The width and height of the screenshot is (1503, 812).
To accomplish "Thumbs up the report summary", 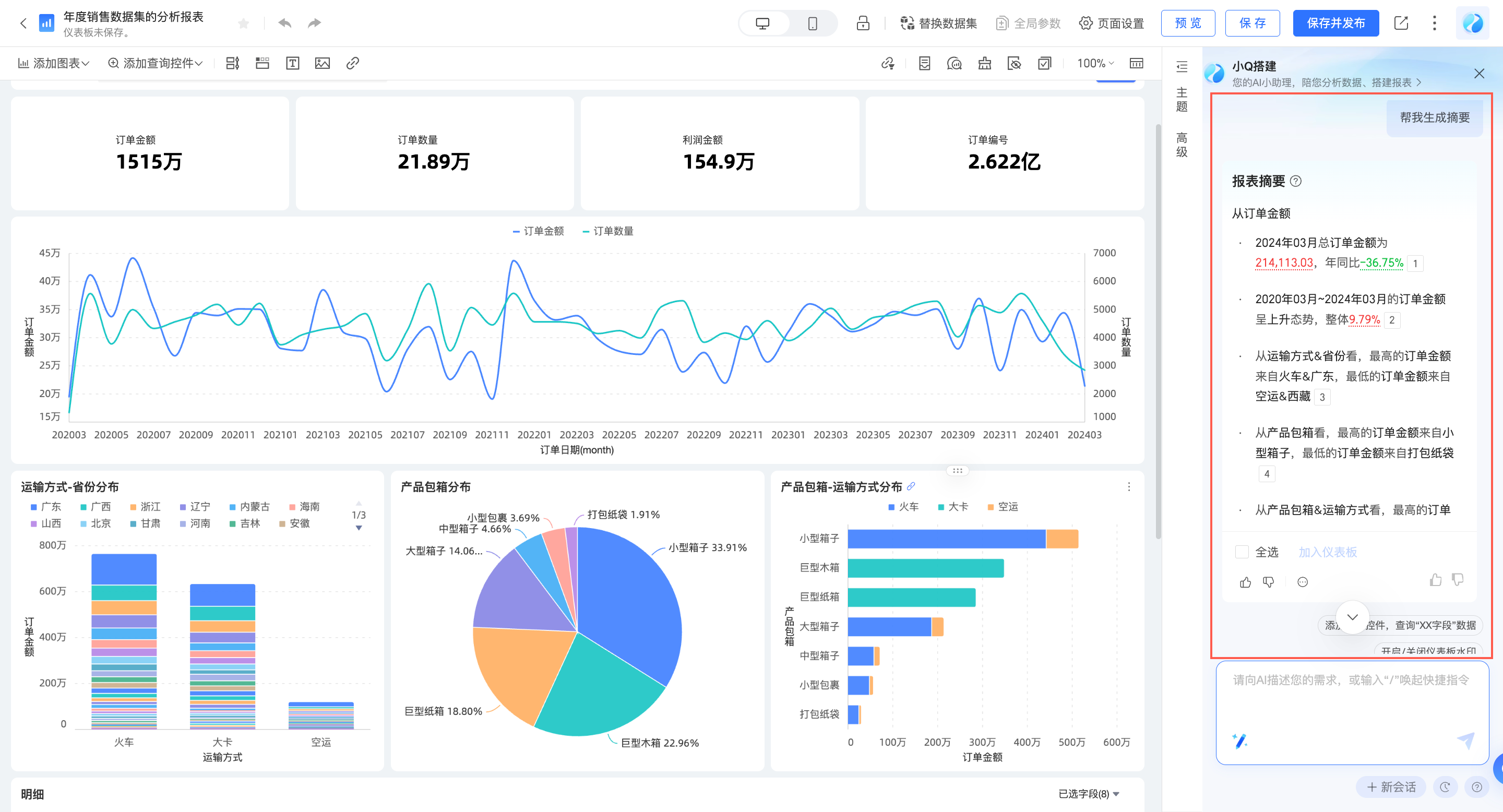I will [x=1246, y=581].
